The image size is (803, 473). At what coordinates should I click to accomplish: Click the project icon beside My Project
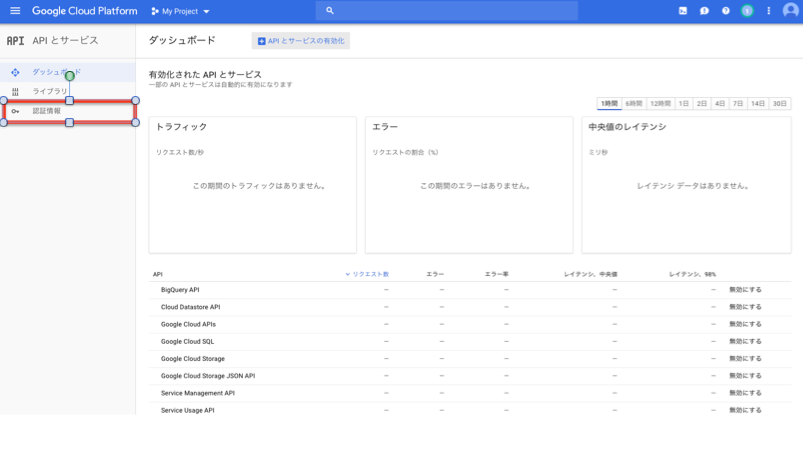pyautogui.click(x=155, y=11)
